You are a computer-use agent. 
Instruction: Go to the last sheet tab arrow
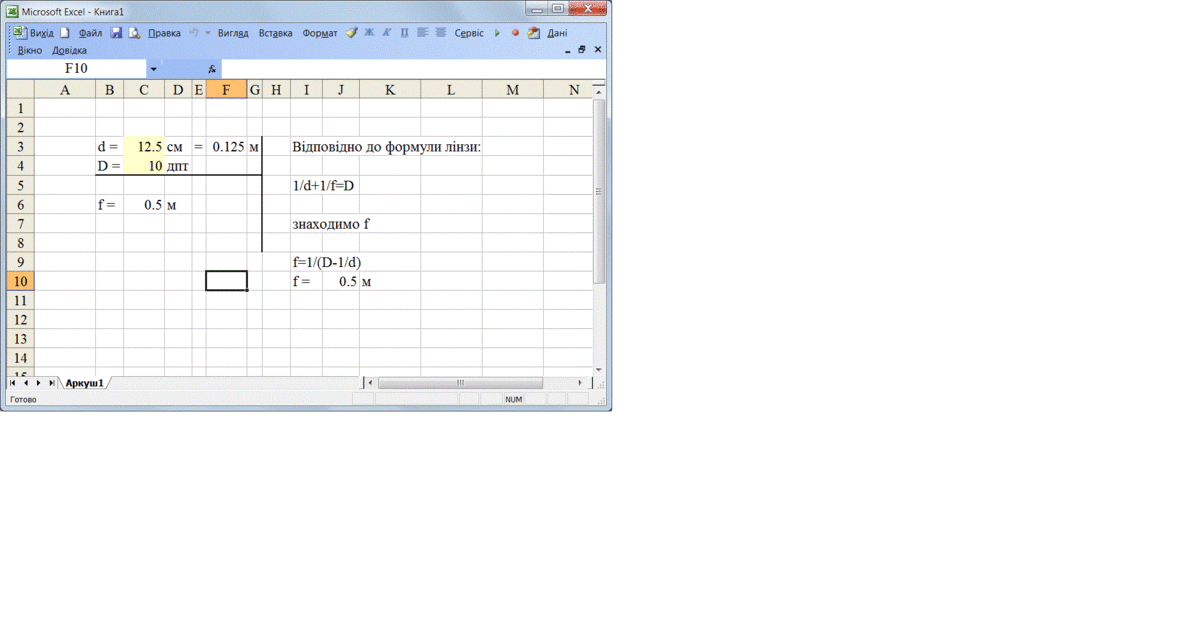point(52,383)
